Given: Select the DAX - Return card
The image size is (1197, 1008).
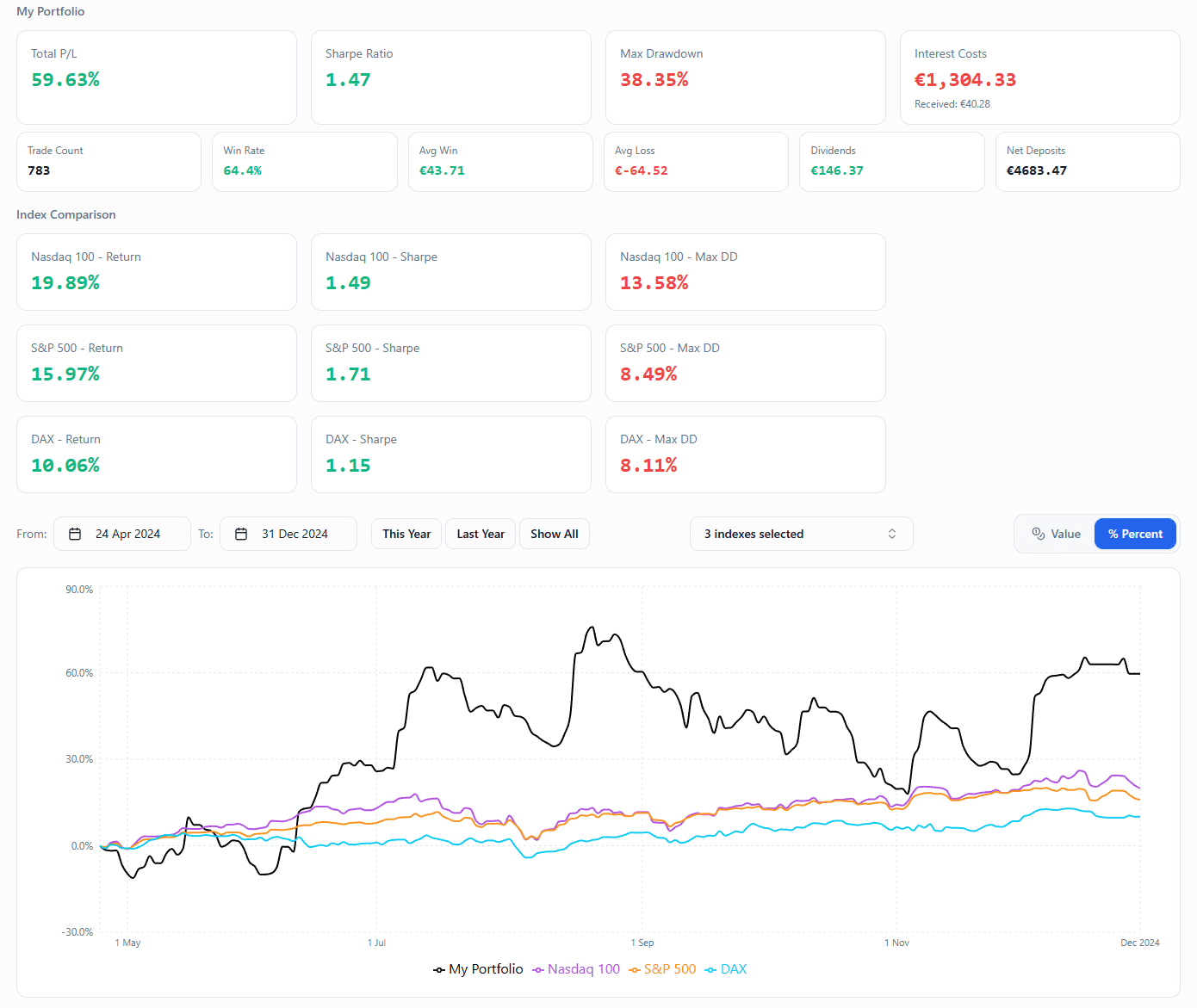Looking at the screenshot, I should 157,455.
